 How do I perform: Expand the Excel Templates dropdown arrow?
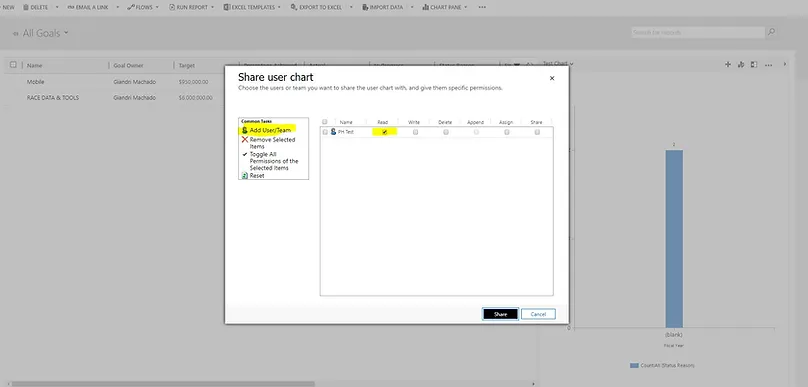[279, 7]
